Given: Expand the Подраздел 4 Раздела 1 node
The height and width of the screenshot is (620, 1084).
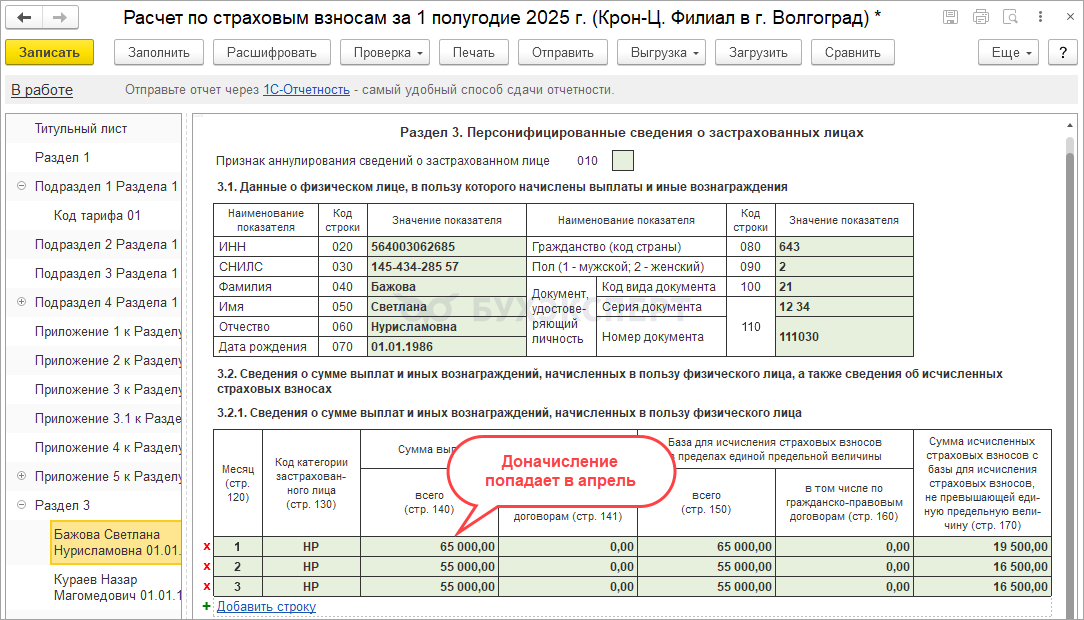Looking at the screenshot, I should point(21,302).
